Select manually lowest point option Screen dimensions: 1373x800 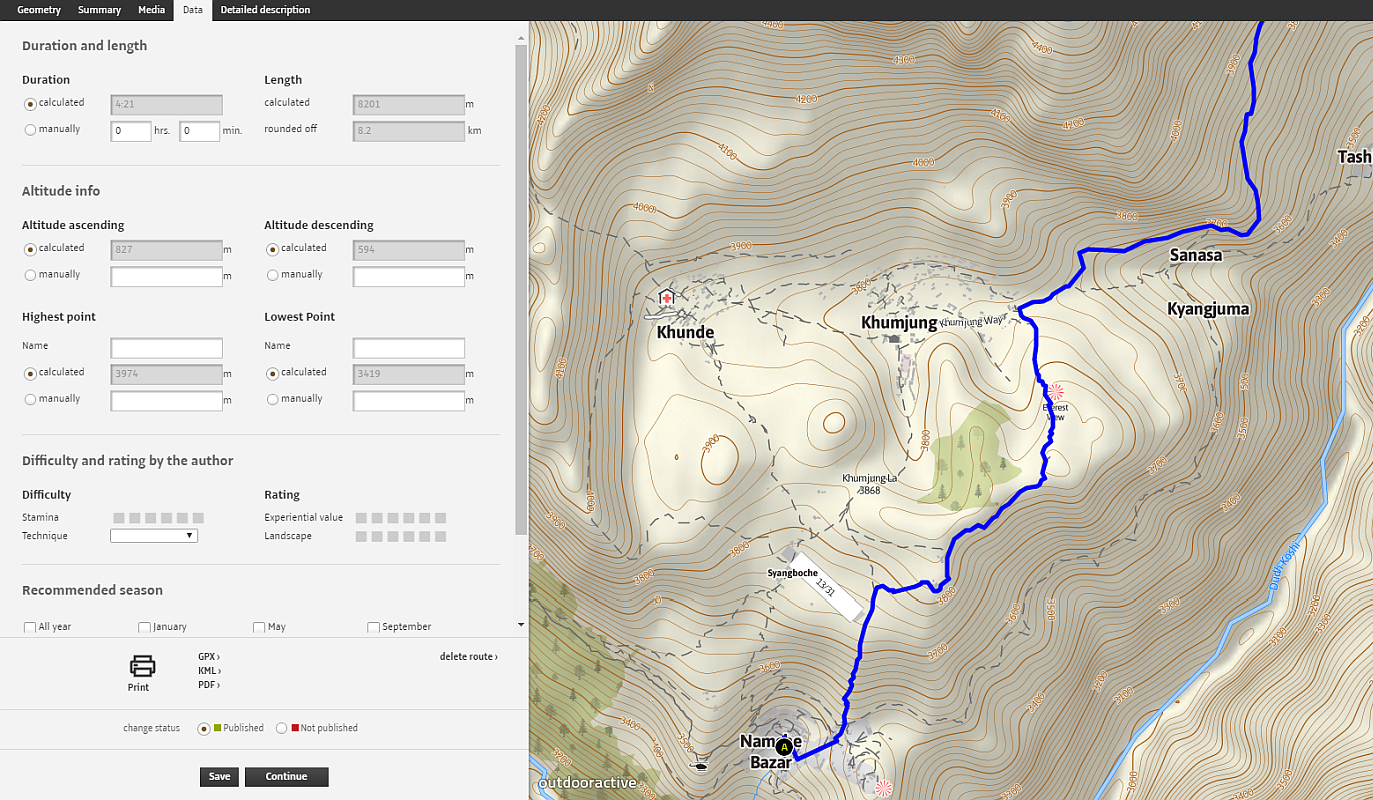point(272,399)
